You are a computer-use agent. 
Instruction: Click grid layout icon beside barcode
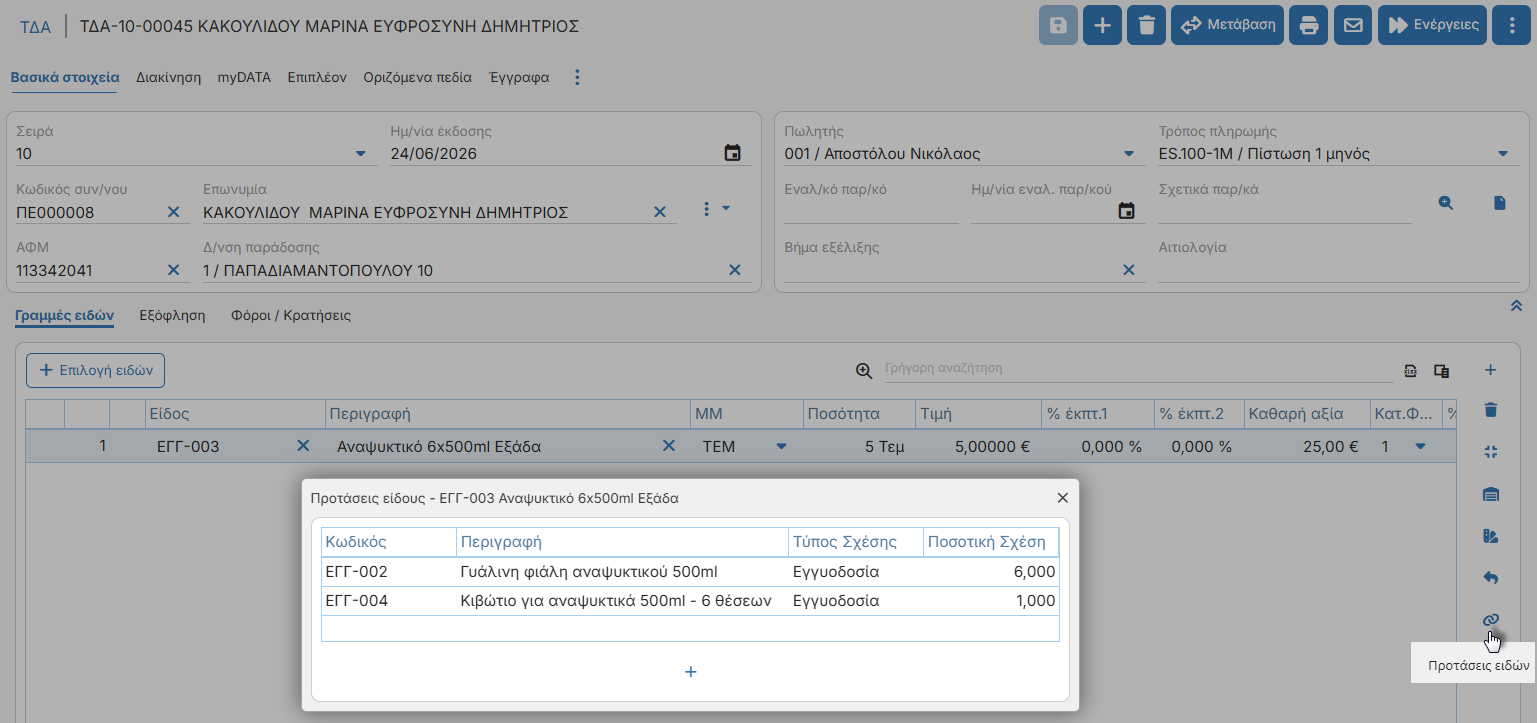(1441, 371)
